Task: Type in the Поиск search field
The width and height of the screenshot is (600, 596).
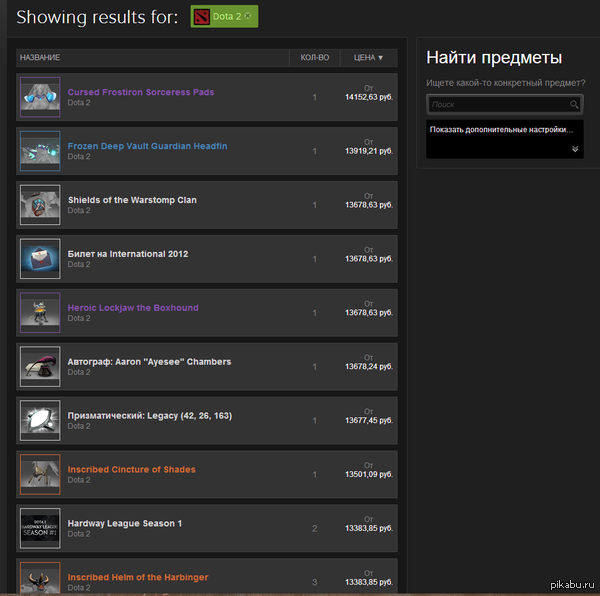Action: (x=497, y=104)
